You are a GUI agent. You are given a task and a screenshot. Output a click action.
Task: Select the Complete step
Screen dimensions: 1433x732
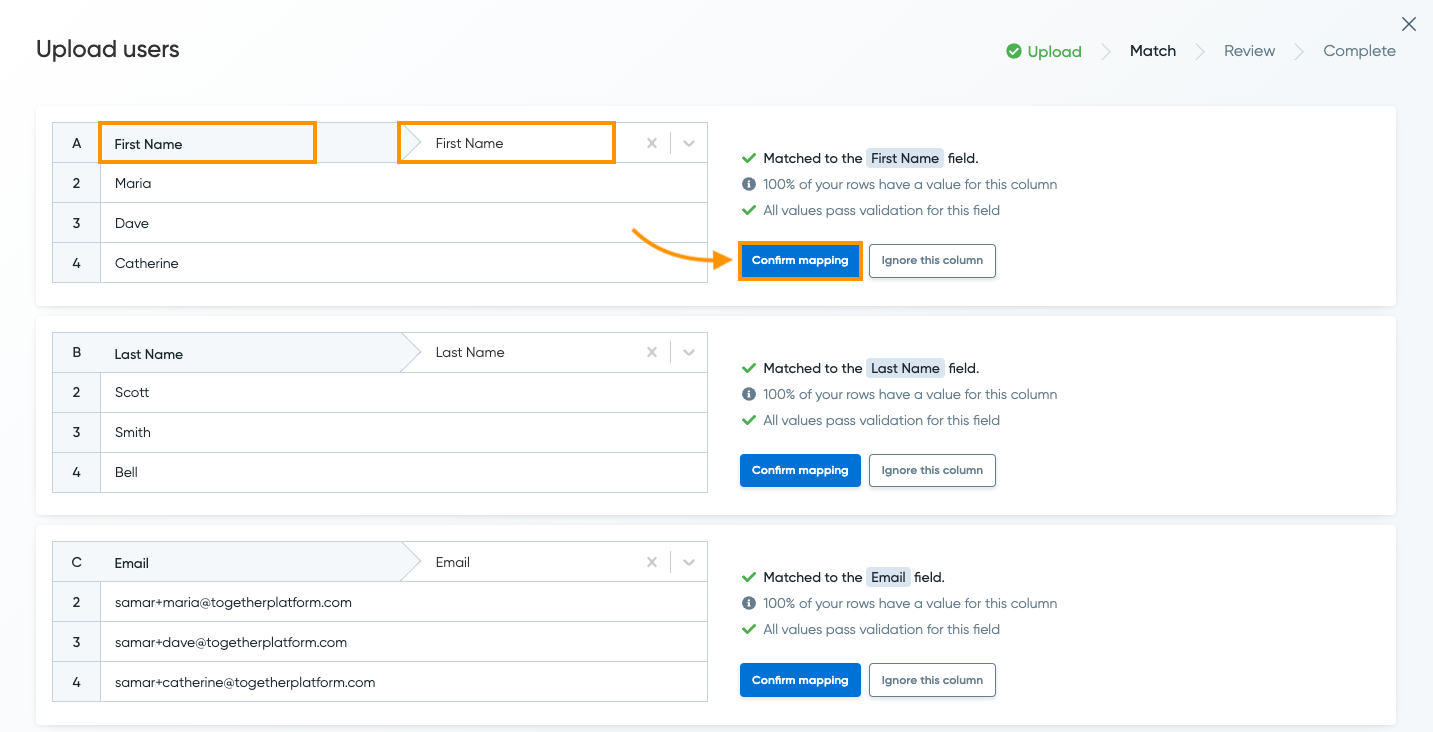(1359, 51)
